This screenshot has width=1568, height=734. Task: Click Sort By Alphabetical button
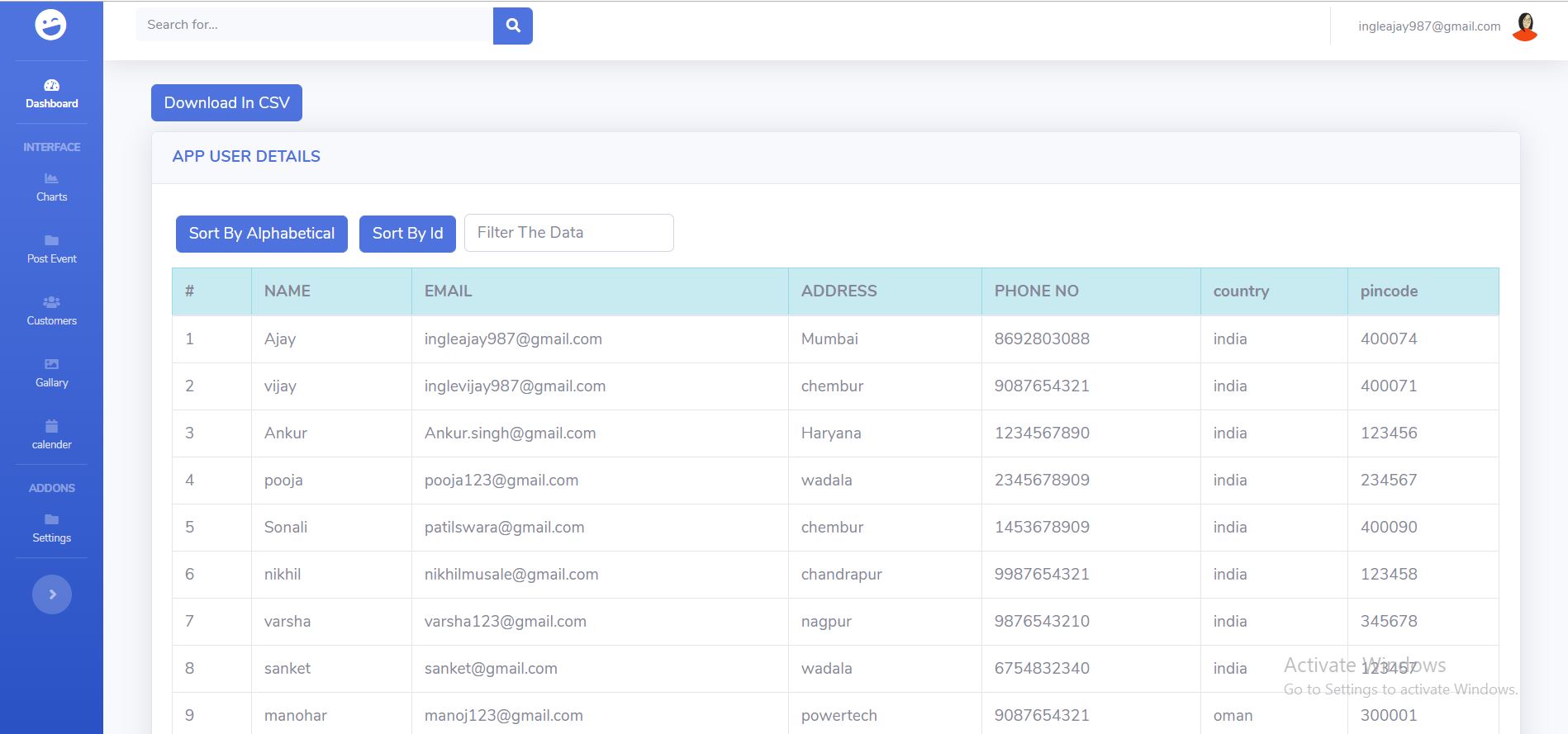261,234
